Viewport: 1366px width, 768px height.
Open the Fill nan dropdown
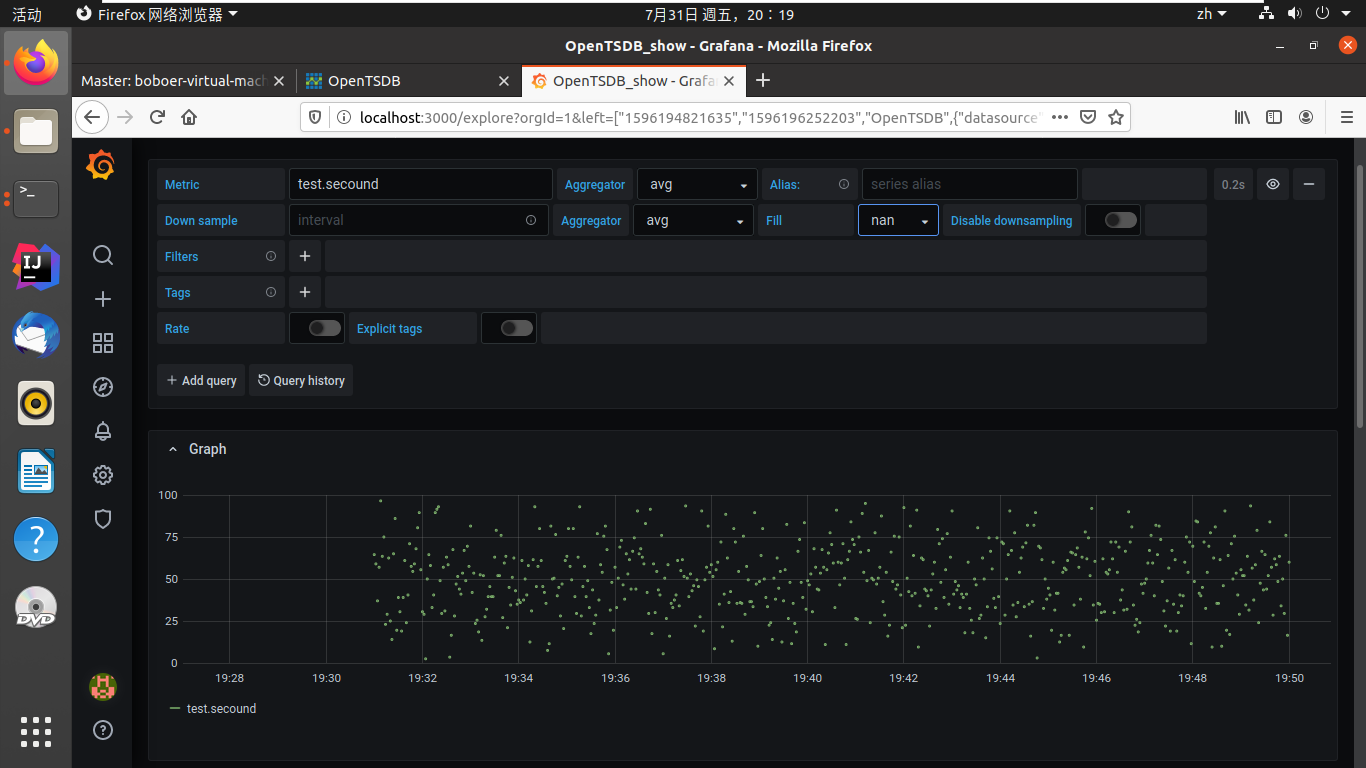pos(898,220)
